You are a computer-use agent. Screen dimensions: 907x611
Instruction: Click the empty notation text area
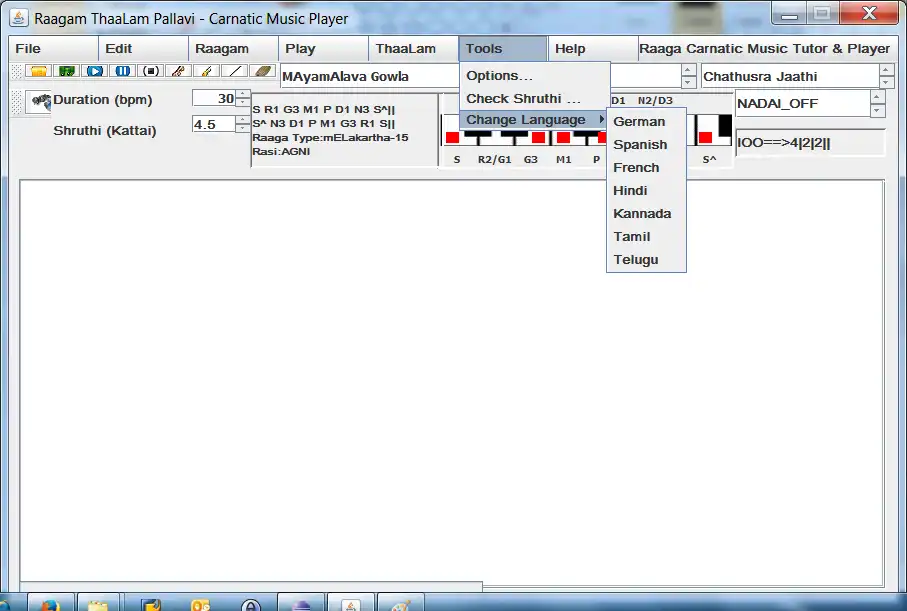pyautogui.click(x=452, y=382)
